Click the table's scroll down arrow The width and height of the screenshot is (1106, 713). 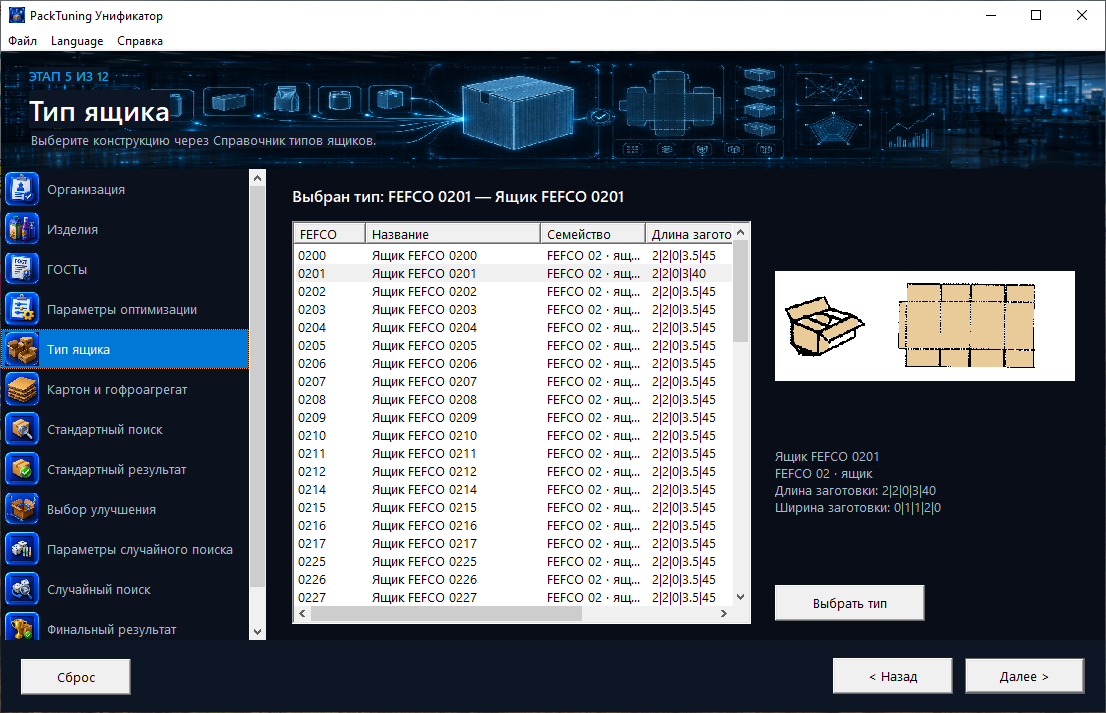[741, 597]
